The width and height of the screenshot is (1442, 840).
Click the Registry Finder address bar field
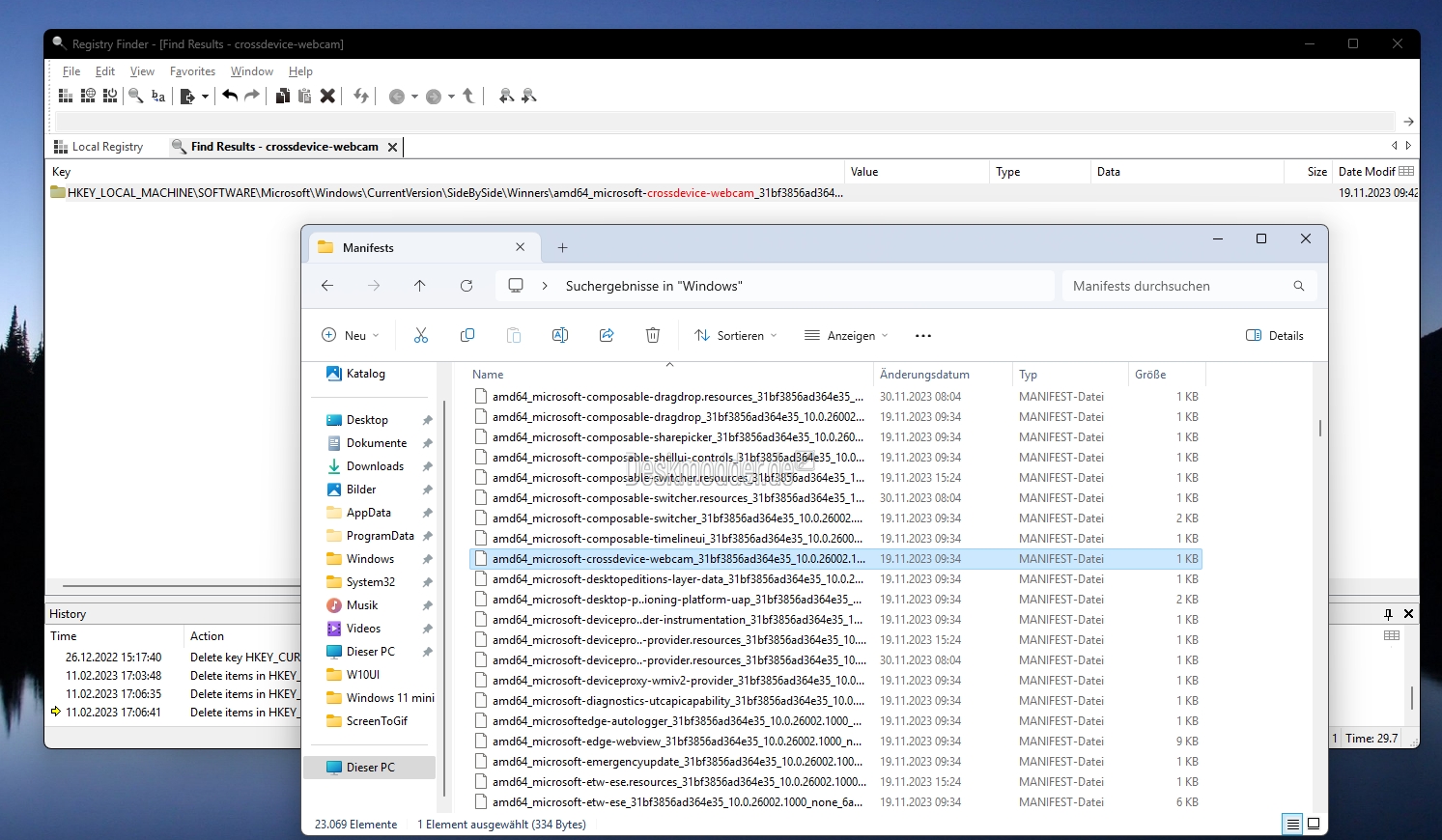(x=725, y=122)
